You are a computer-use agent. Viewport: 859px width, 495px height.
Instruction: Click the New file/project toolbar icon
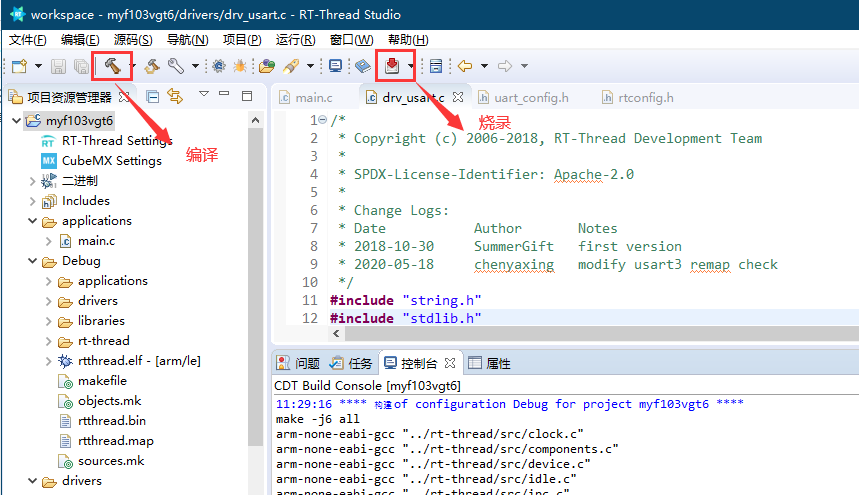click(x=19, y=66)
